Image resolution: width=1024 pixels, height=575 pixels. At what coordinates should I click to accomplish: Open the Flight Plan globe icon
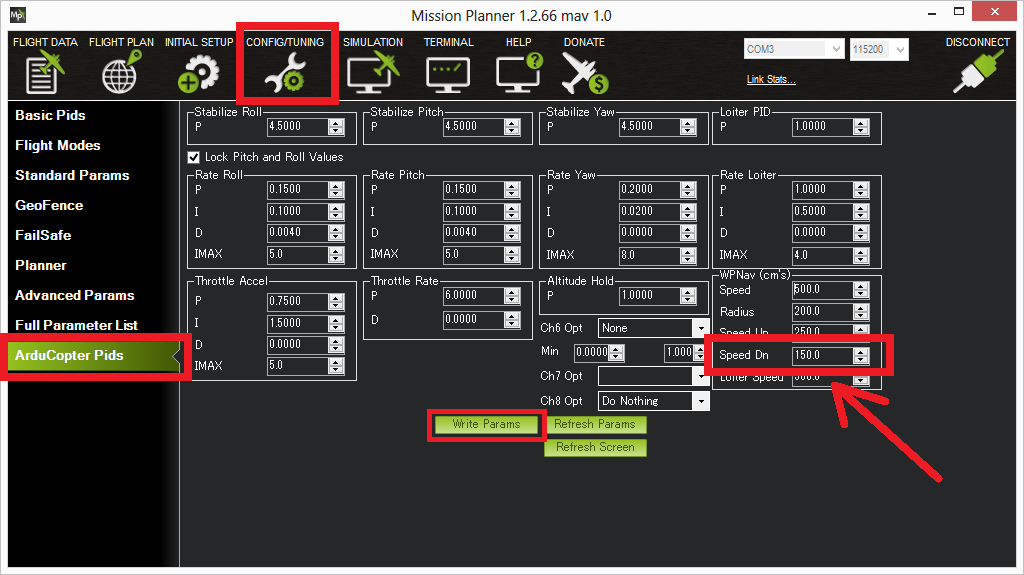point(119,73)
